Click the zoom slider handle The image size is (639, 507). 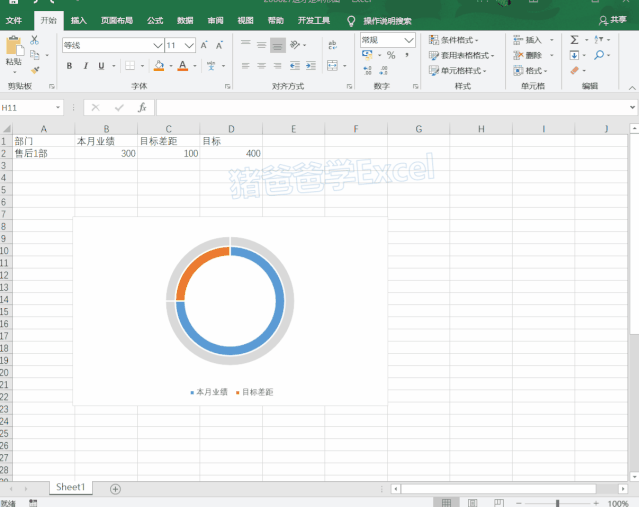coord(557,503)
